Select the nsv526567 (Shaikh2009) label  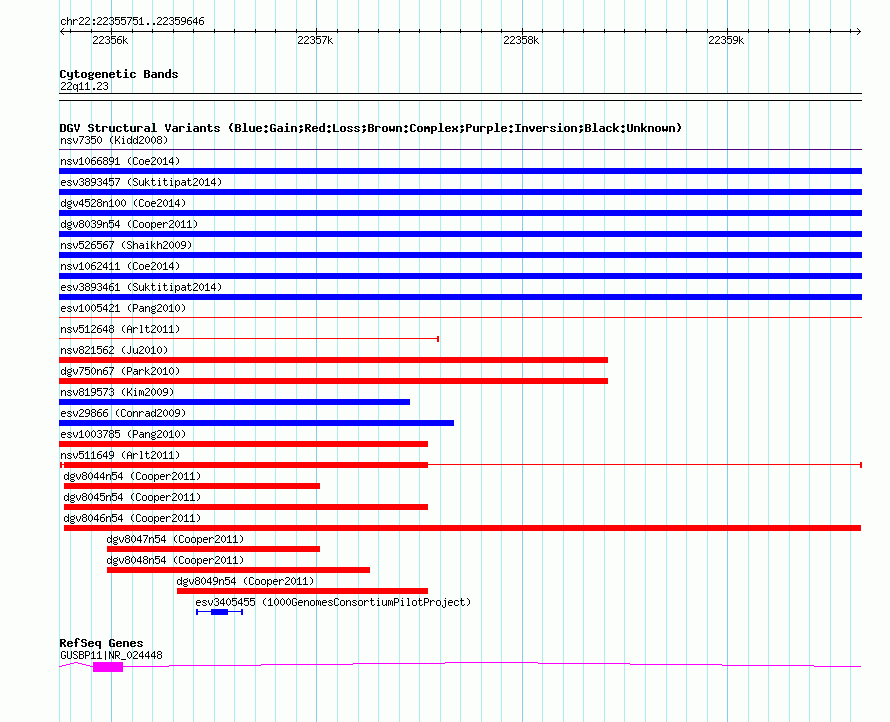(126, 245)
